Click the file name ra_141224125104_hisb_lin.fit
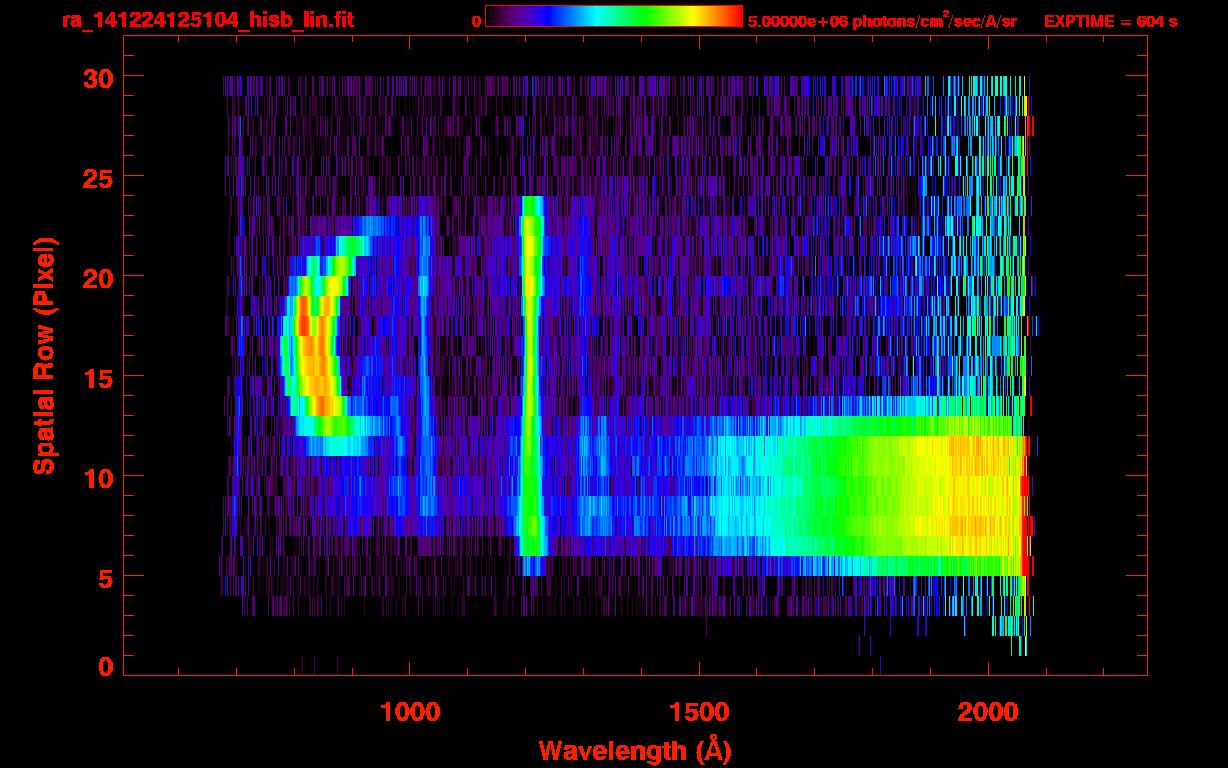Viewport: 1228px width, 768px height. [207, 20]
